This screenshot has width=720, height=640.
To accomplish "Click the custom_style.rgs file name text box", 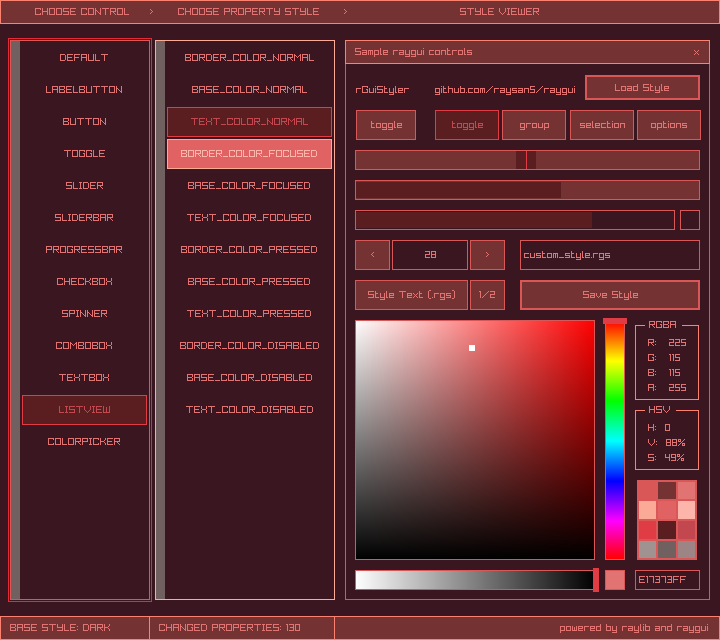I will coord(609,255).
